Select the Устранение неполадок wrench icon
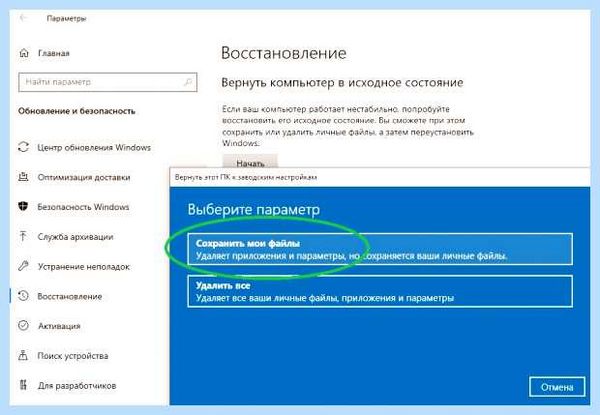 click(x=23, y=266)
